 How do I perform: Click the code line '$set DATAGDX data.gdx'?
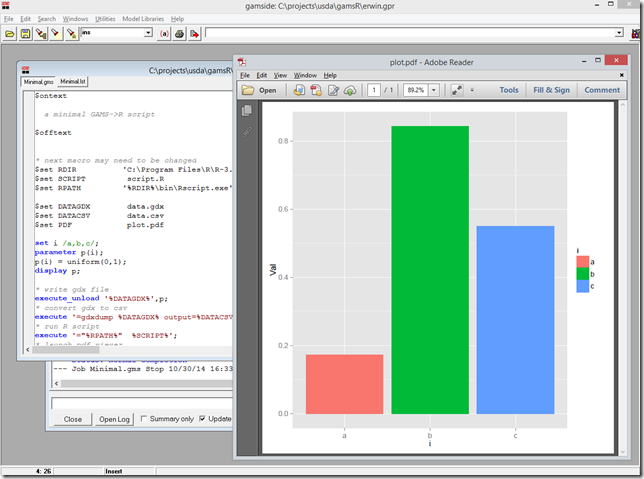(99, 207)
